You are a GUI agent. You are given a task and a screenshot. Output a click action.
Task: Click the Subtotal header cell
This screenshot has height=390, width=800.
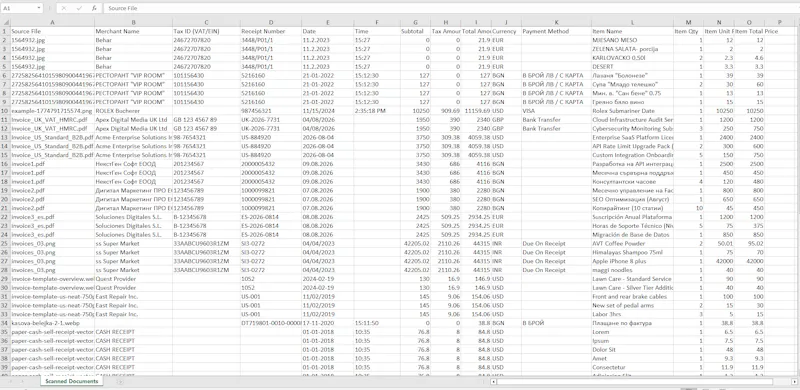[415, 31]
